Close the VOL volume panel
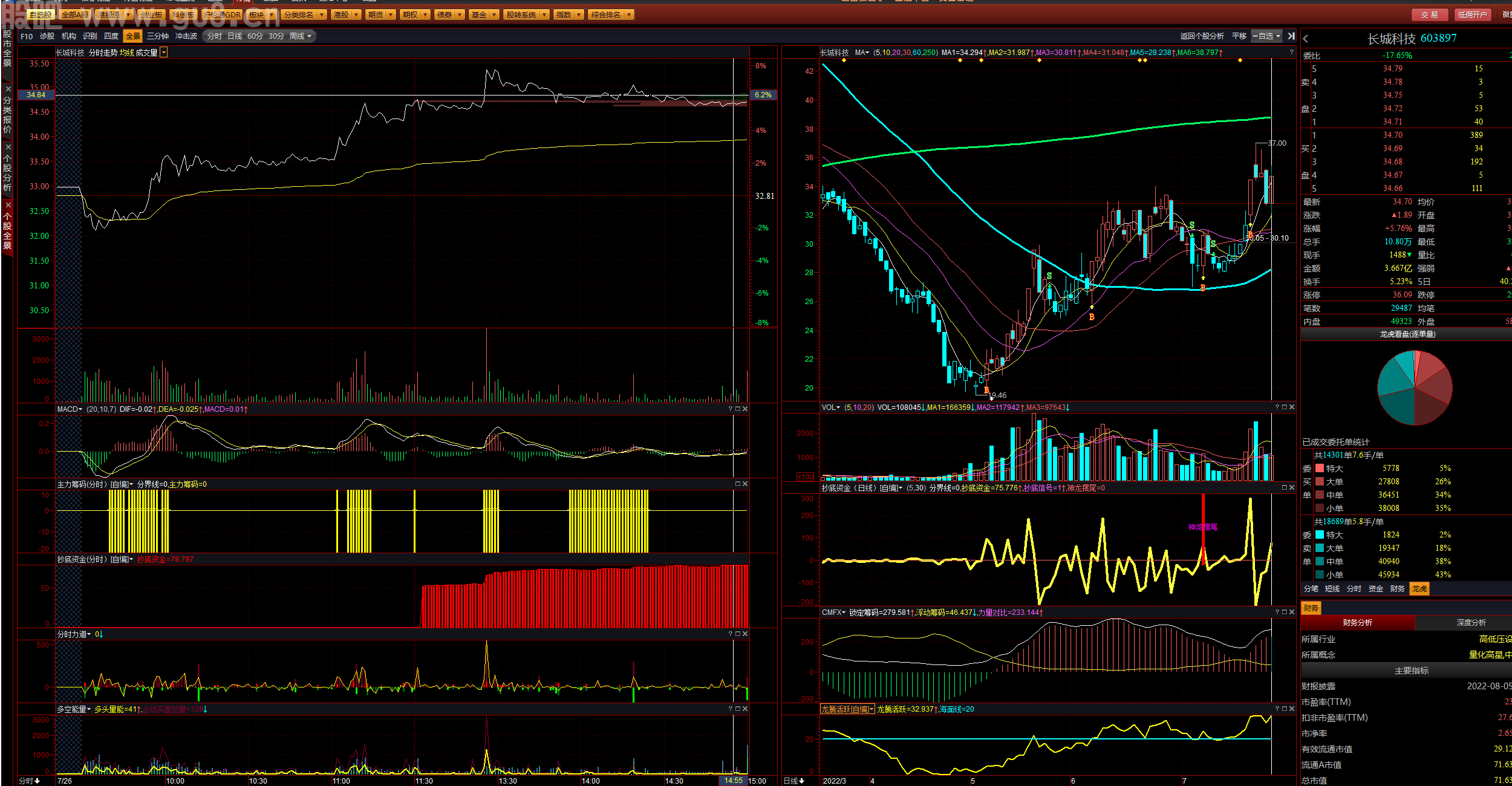 coord(1292,408)
